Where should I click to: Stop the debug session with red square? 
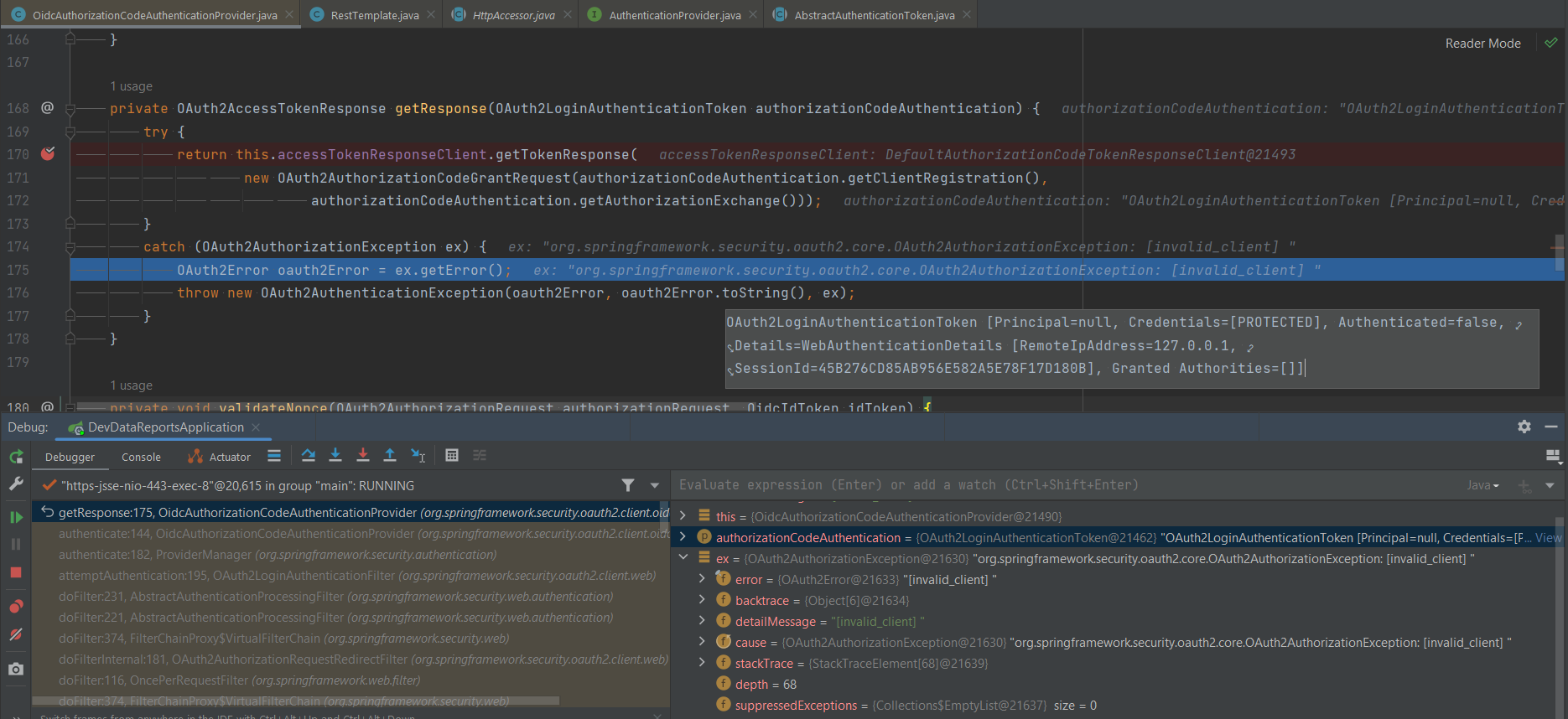tap(16, 572)
